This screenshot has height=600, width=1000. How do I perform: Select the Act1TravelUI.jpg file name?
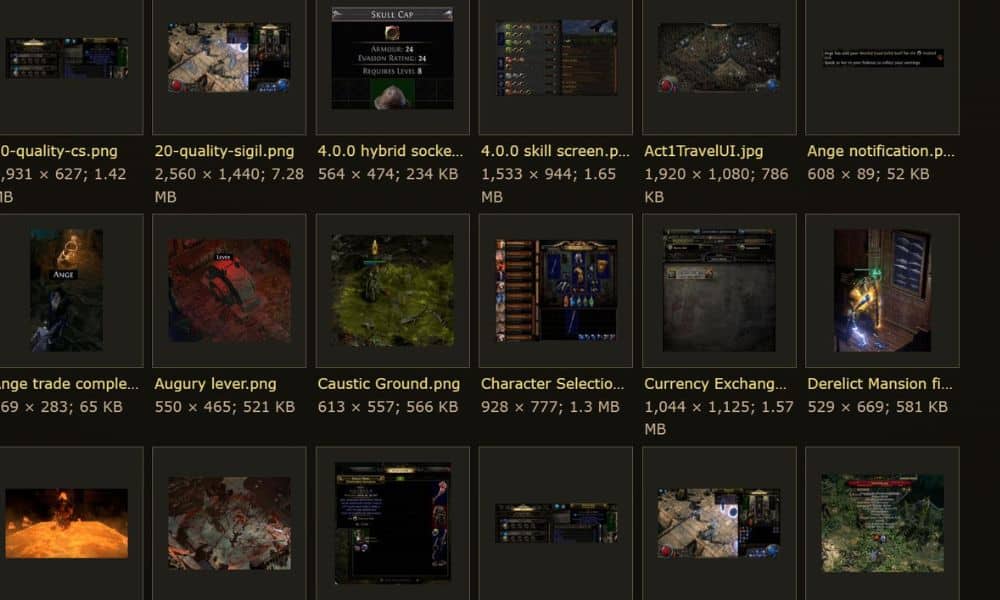tap(703, 151)
